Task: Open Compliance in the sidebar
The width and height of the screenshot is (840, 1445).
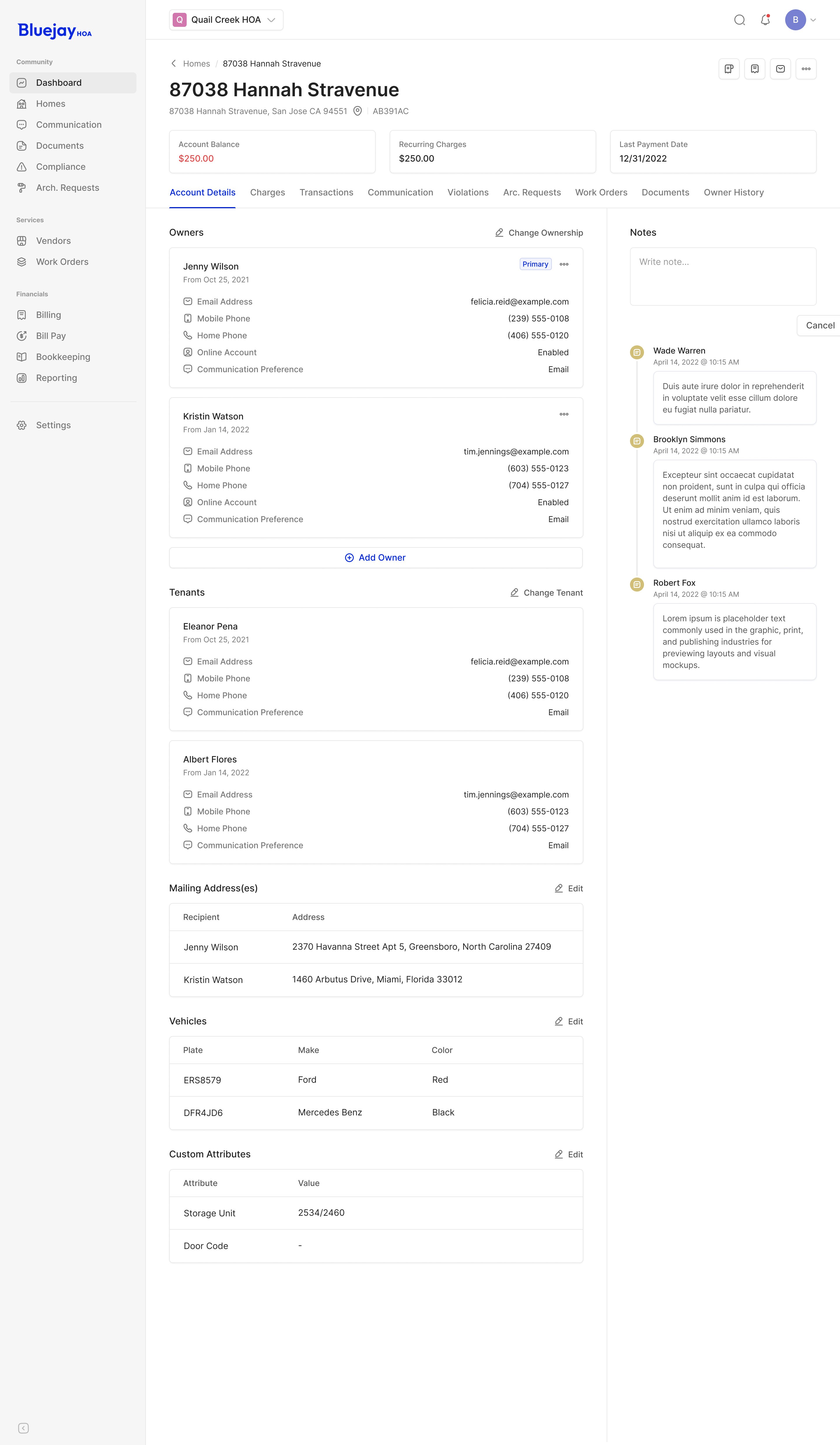Action: [x=61, y=167]
